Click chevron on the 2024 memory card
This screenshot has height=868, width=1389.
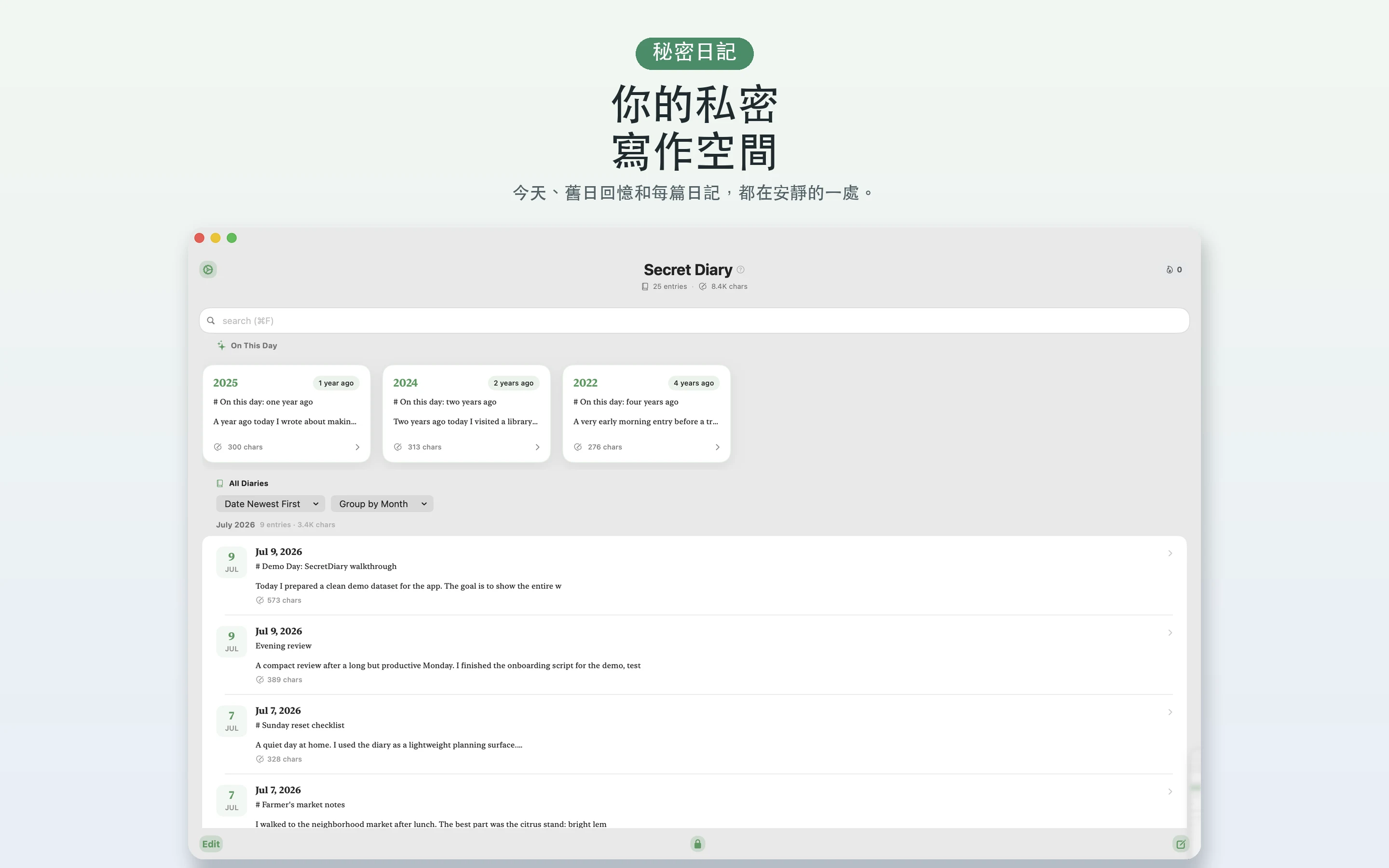[537, 447]
